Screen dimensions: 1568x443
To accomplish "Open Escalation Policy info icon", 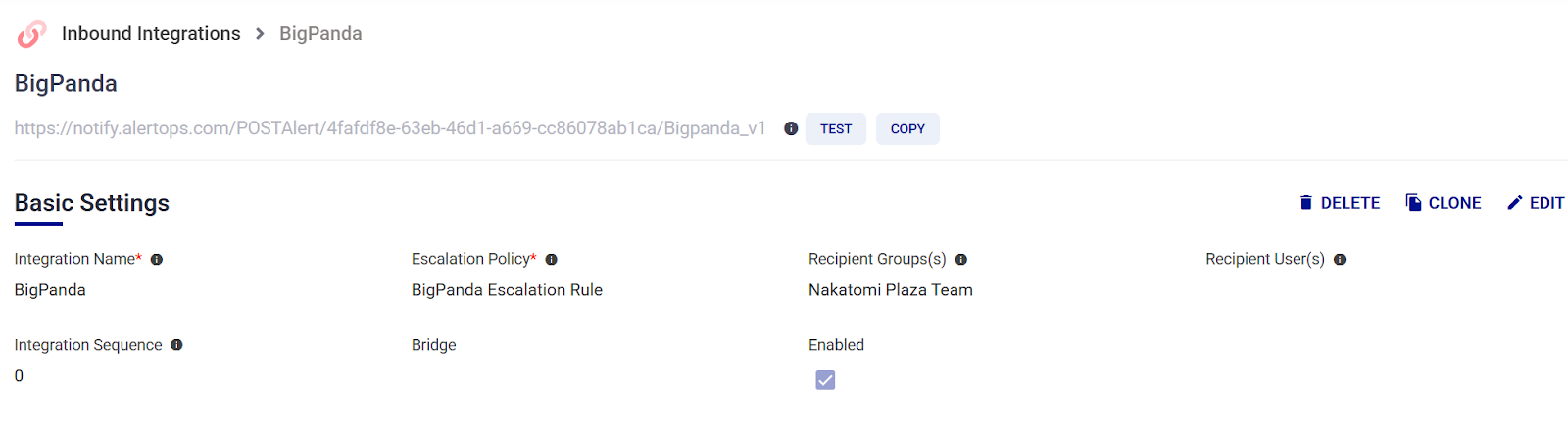I will click(x=552, y=260).
